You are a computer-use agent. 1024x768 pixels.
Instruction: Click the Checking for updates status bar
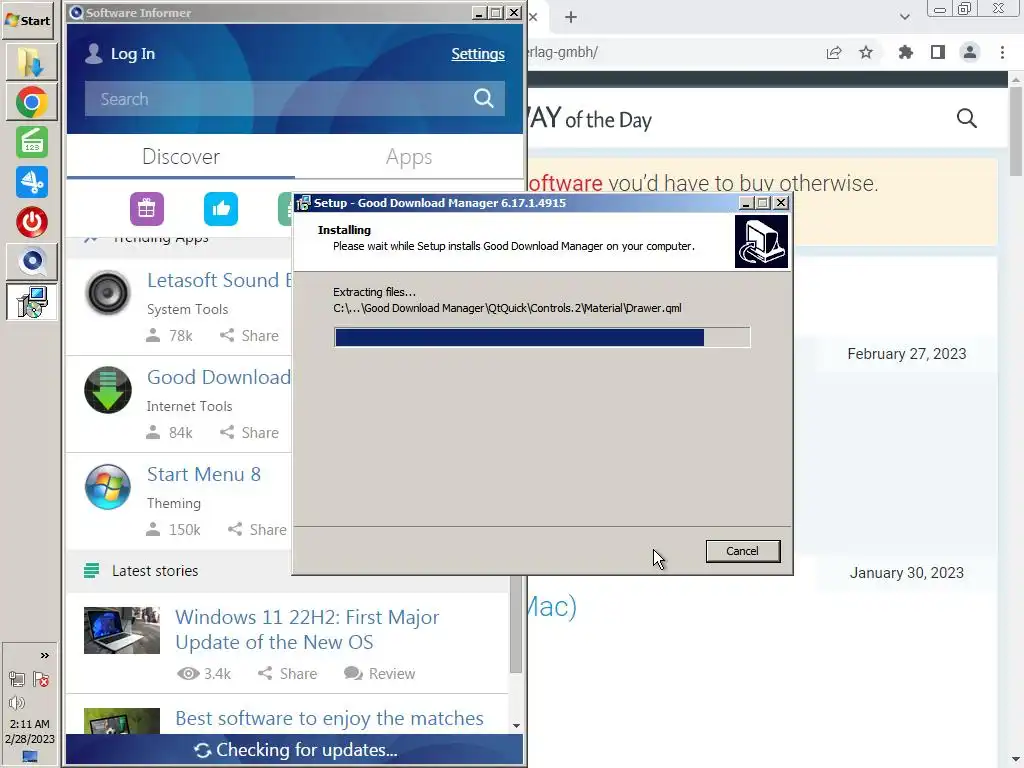tap(295, 750)
